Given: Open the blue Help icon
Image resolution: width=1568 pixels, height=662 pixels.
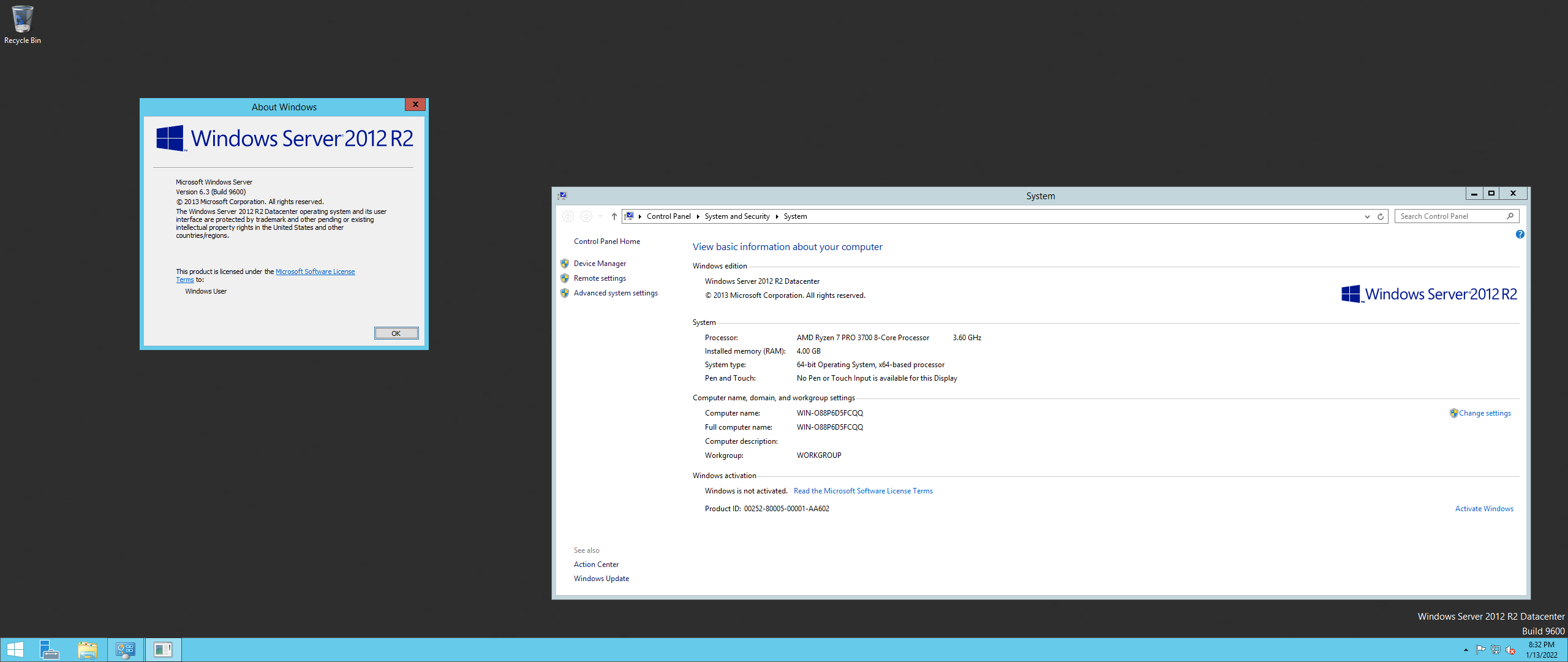Looking at the screenshot, I should tap(1520, 234).
